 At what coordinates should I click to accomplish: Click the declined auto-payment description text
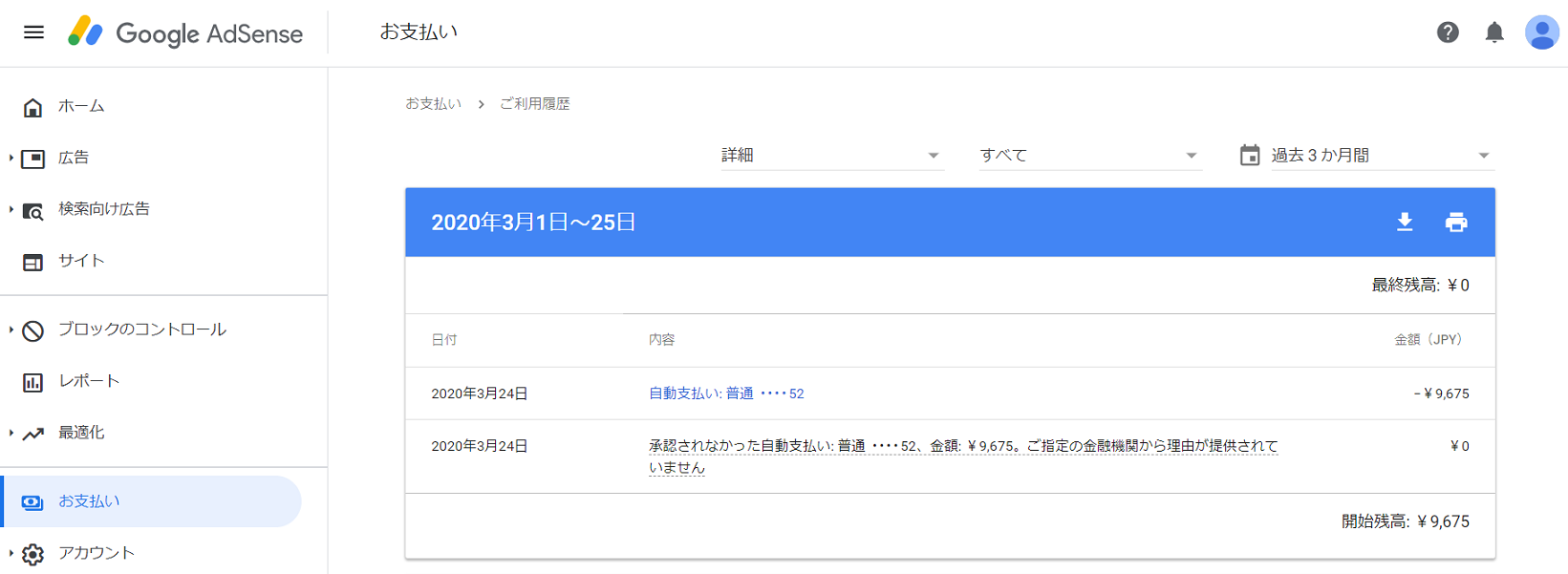click(962, 446)
